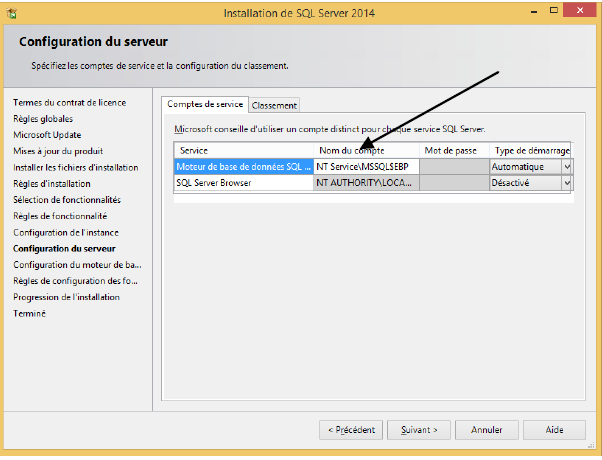Click password cell for SQL Server Browser
602x460 pixels.
pos(454,183)
